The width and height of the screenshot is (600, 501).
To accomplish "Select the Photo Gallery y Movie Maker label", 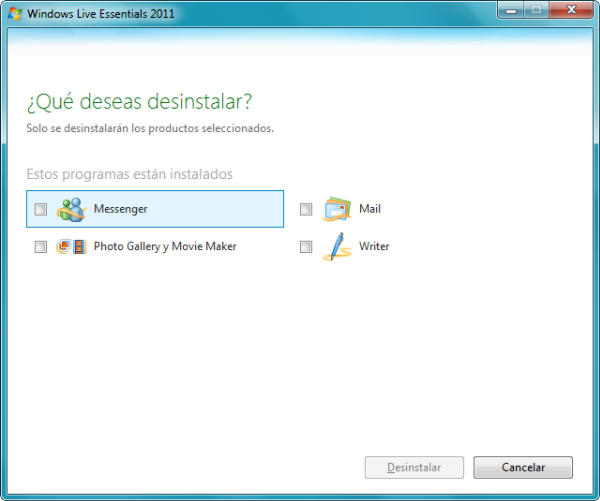I will pyautogui.click(x=165, y=246).
